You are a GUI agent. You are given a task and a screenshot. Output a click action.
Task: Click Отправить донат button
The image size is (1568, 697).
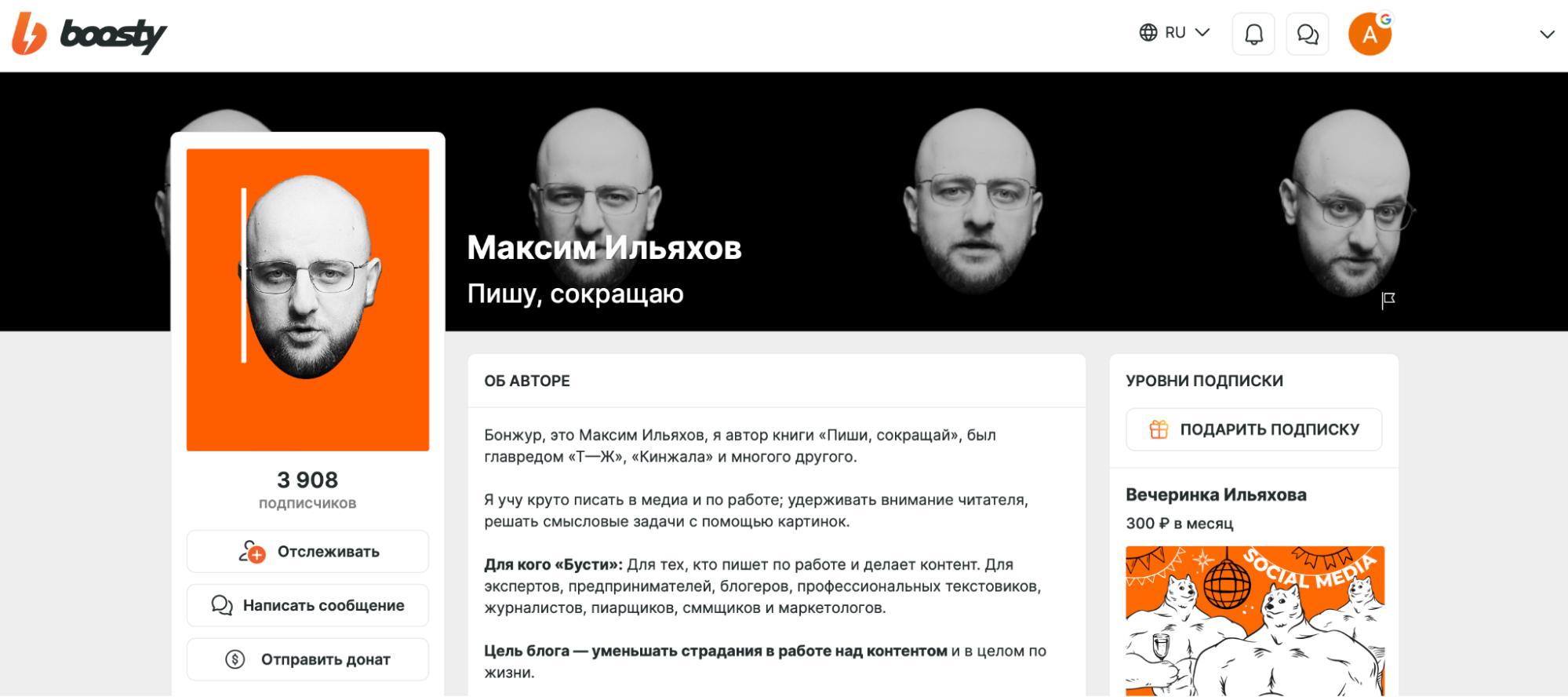307,659
